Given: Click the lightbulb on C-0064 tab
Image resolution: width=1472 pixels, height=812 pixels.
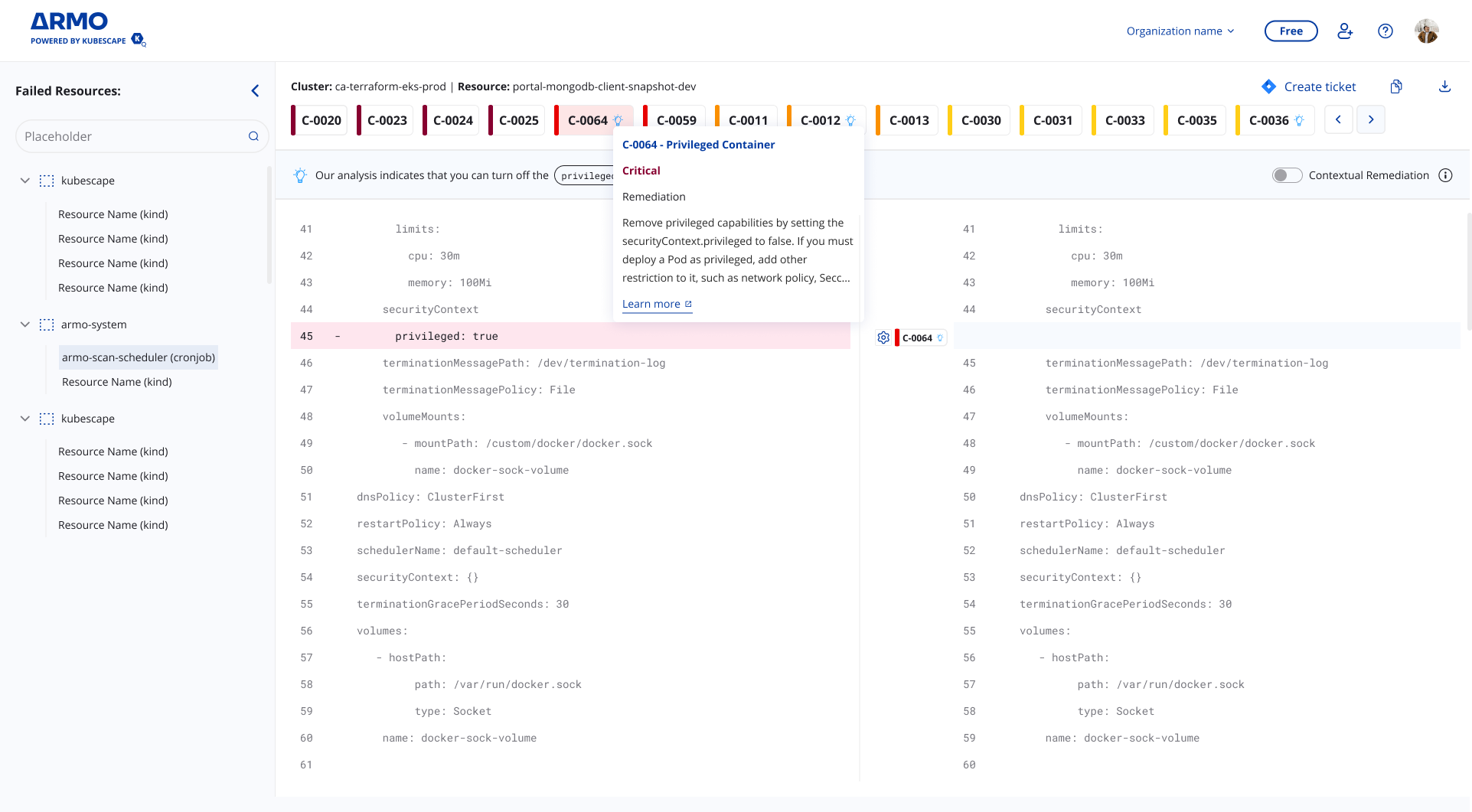Looking at the screenshot, I should (618, 120).
